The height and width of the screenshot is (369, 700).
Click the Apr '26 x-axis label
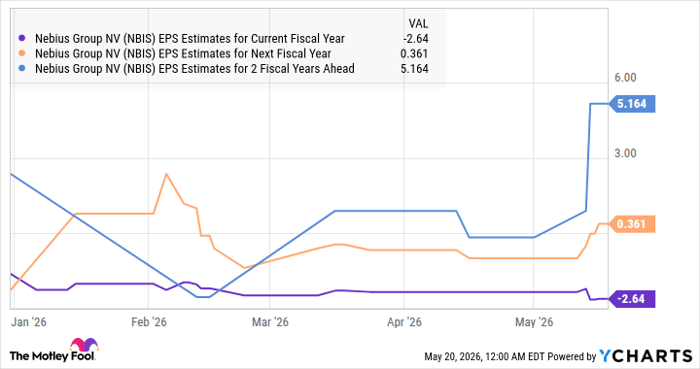(404, 322)
